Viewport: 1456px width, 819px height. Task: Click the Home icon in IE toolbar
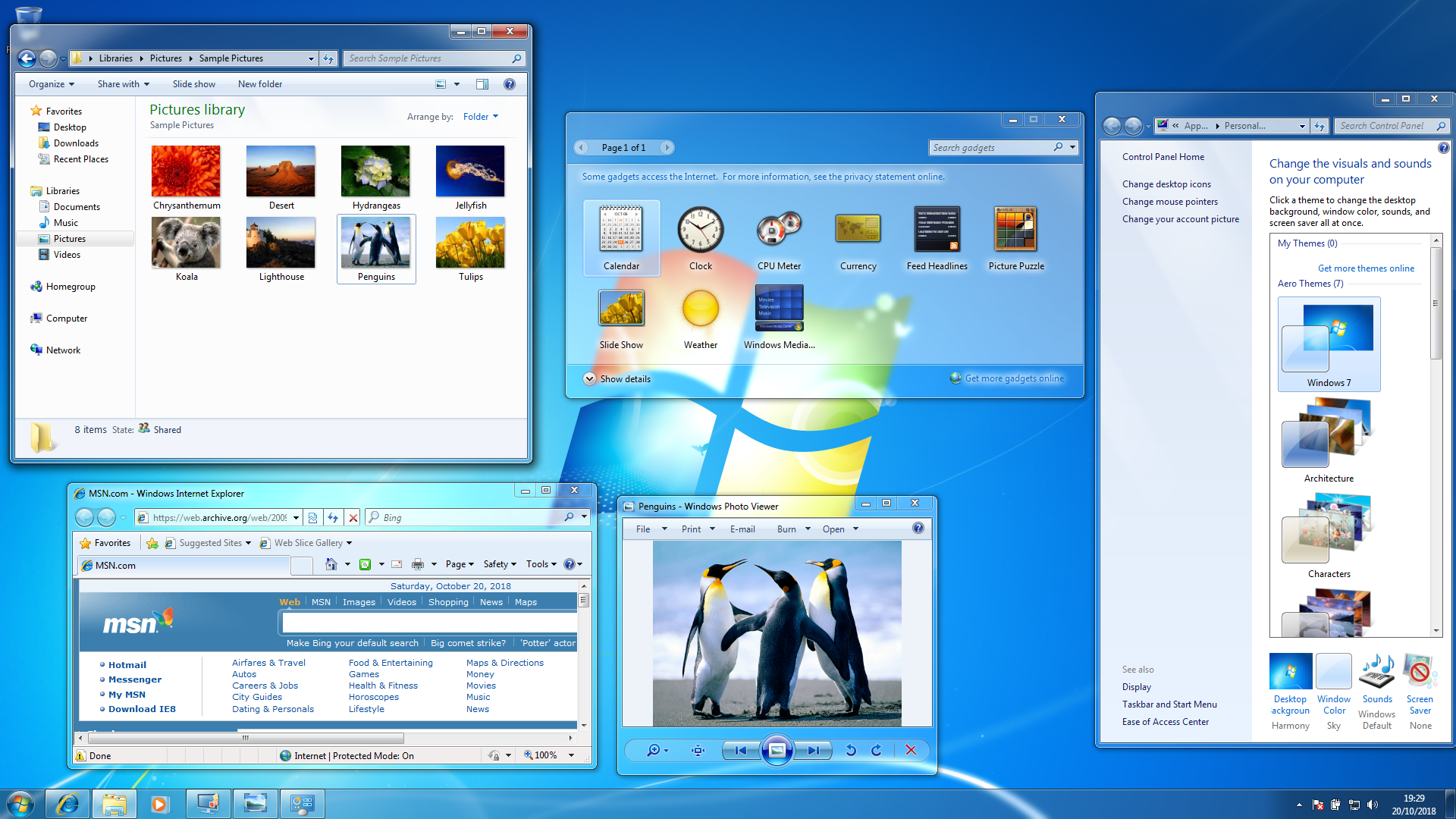(331, 564)
